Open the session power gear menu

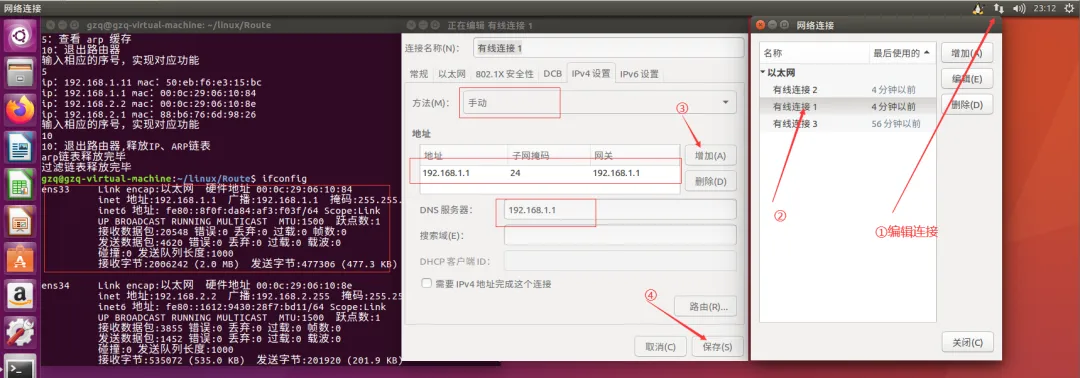pos(1068,8)
